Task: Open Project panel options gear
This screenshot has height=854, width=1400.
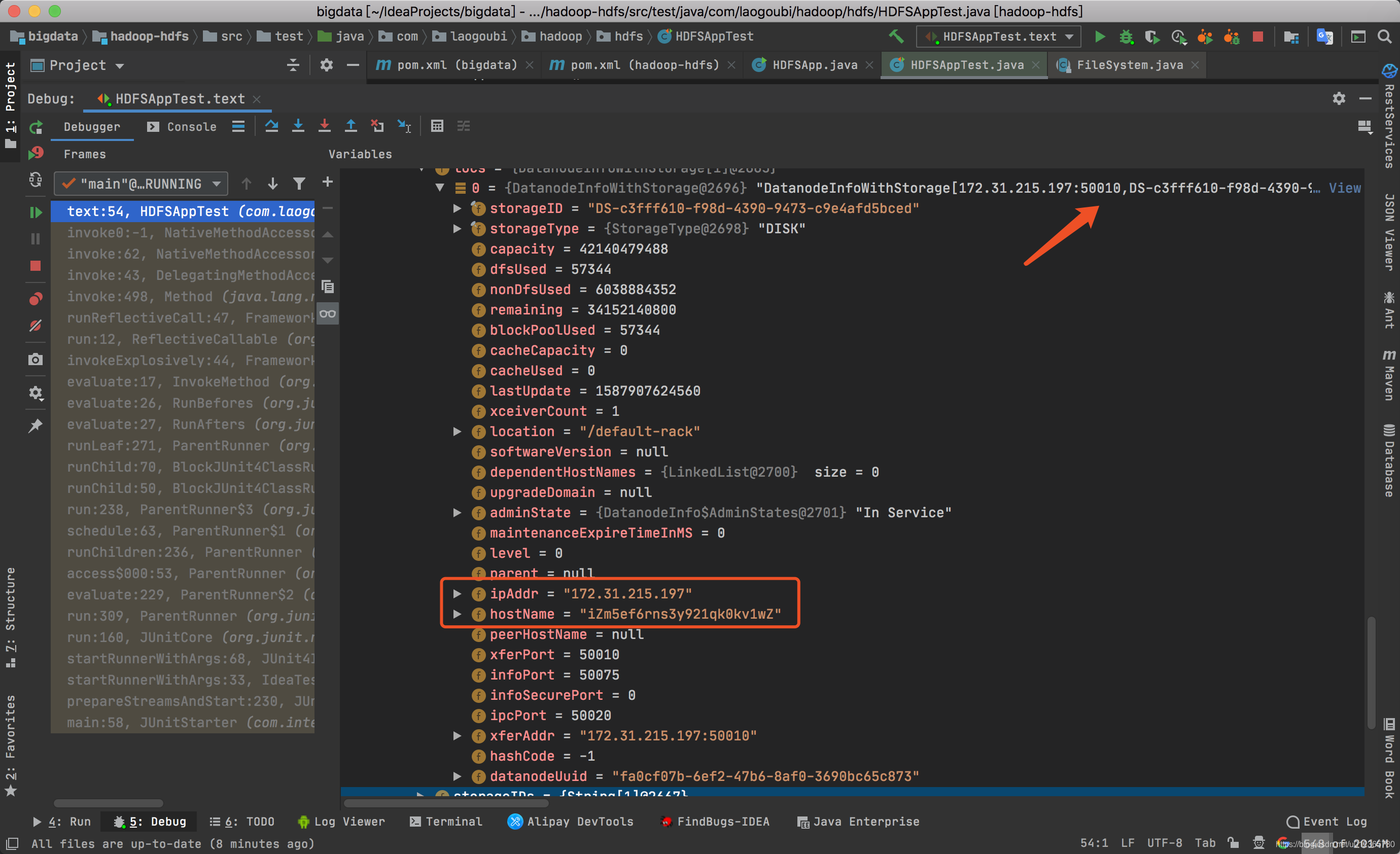Action: coord(326,65)
